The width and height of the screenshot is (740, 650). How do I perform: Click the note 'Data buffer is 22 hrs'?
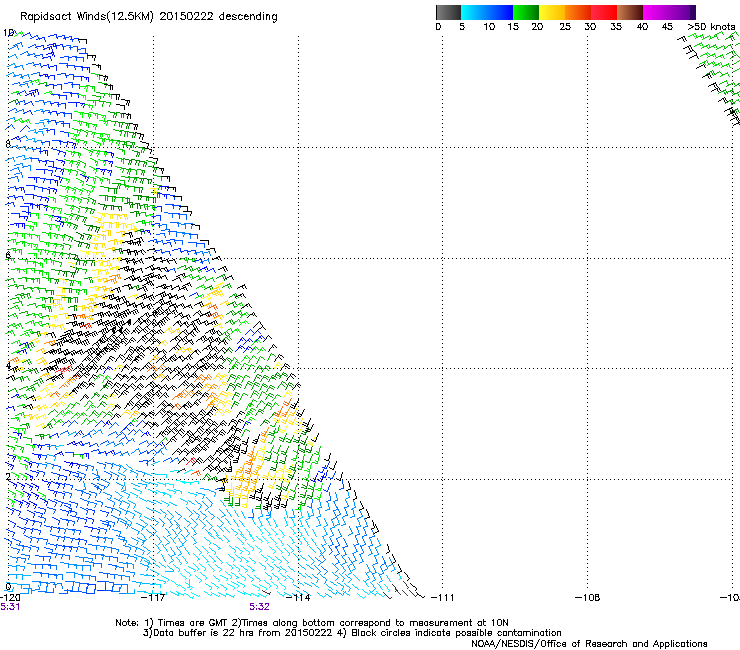[x=203, y=633]
